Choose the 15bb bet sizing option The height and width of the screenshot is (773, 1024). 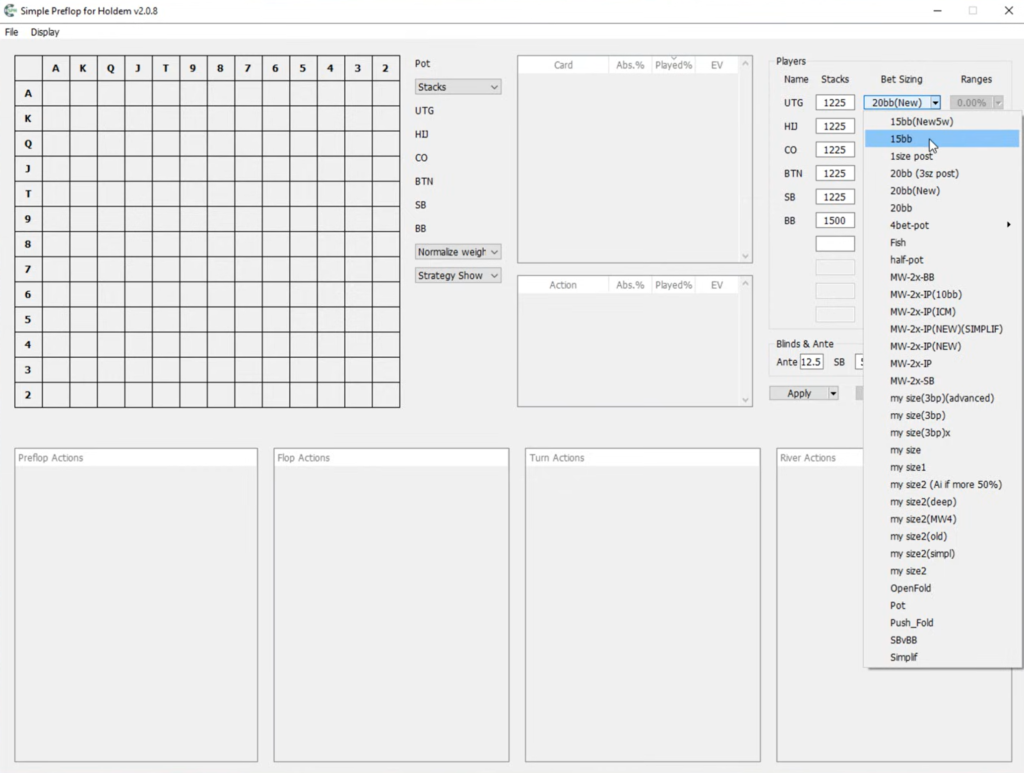pos(942,139)
